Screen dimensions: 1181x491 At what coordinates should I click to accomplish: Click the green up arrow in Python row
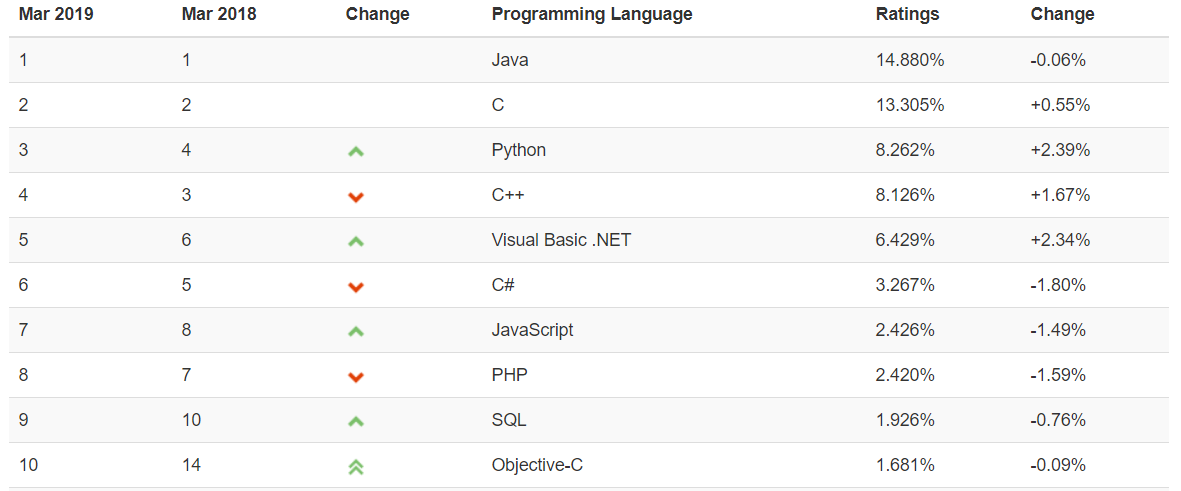[356, 151]
